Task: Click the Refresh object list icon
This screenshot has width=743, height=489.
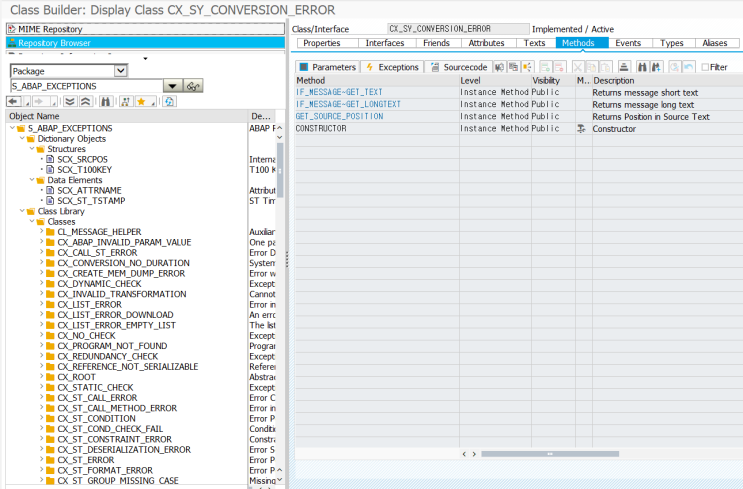Action: [169, 102]
